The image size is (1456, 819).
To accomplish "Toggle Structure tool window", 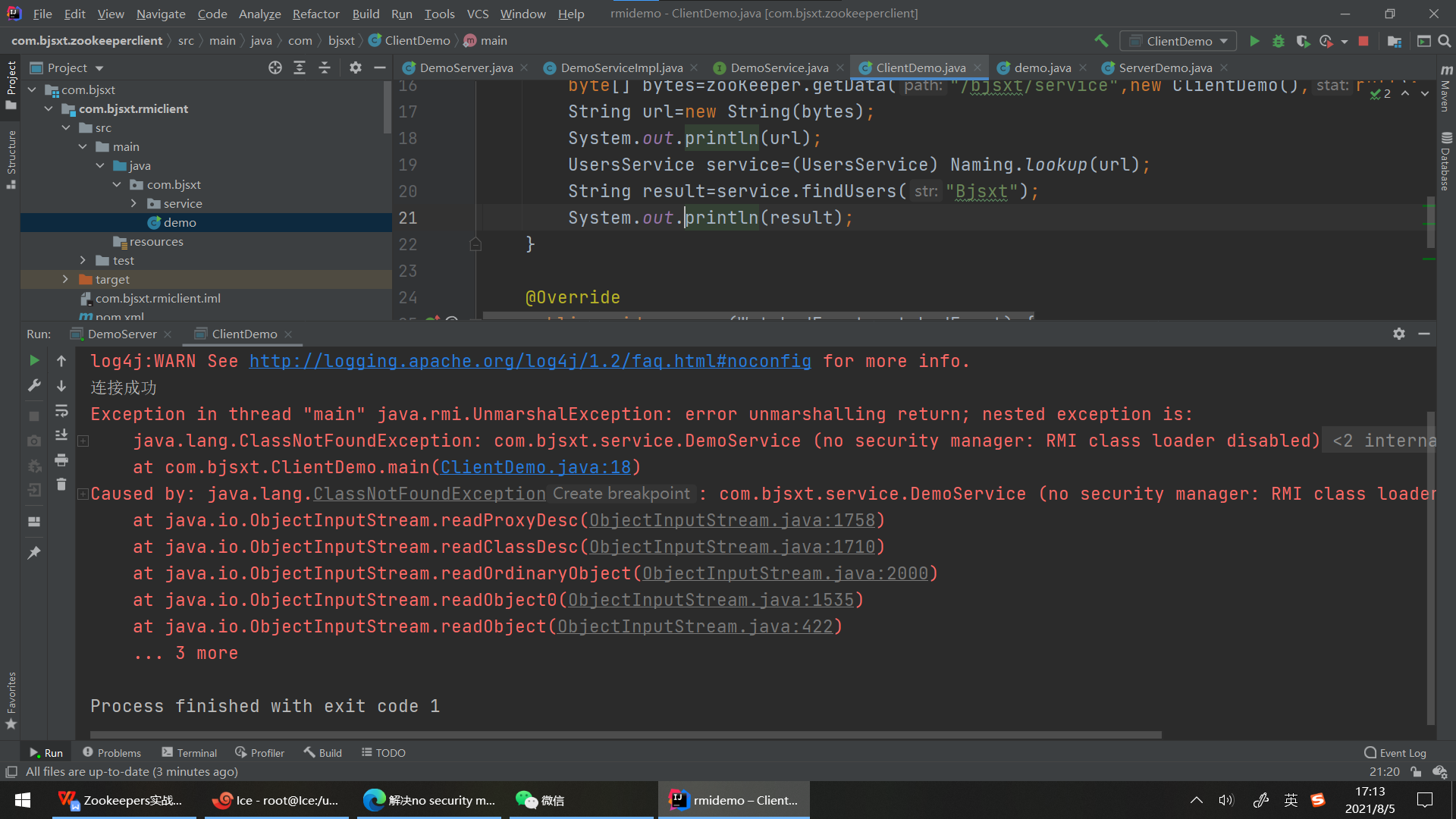I will [x=11, y=159].
